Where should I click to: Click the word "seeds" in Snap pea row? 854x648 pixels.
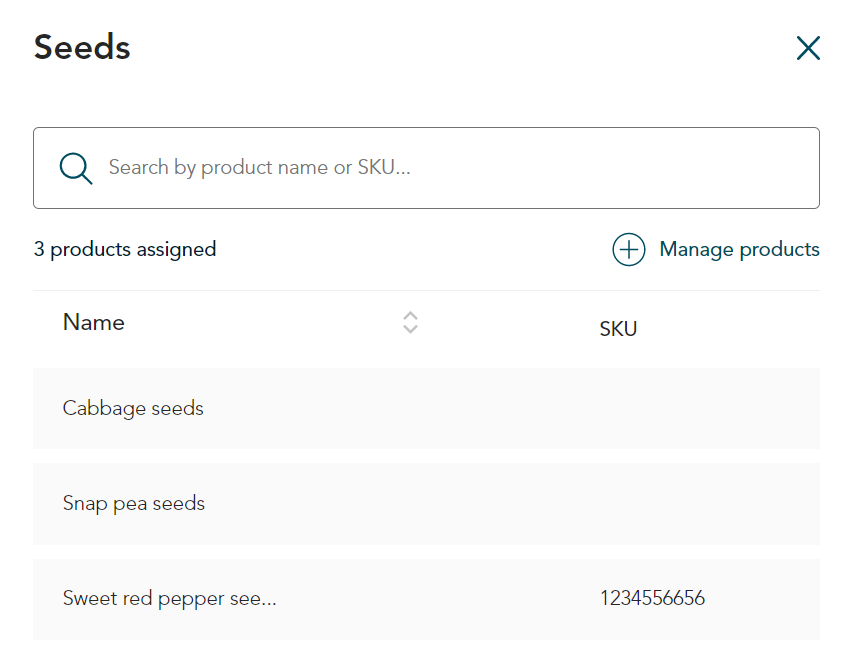180,503
